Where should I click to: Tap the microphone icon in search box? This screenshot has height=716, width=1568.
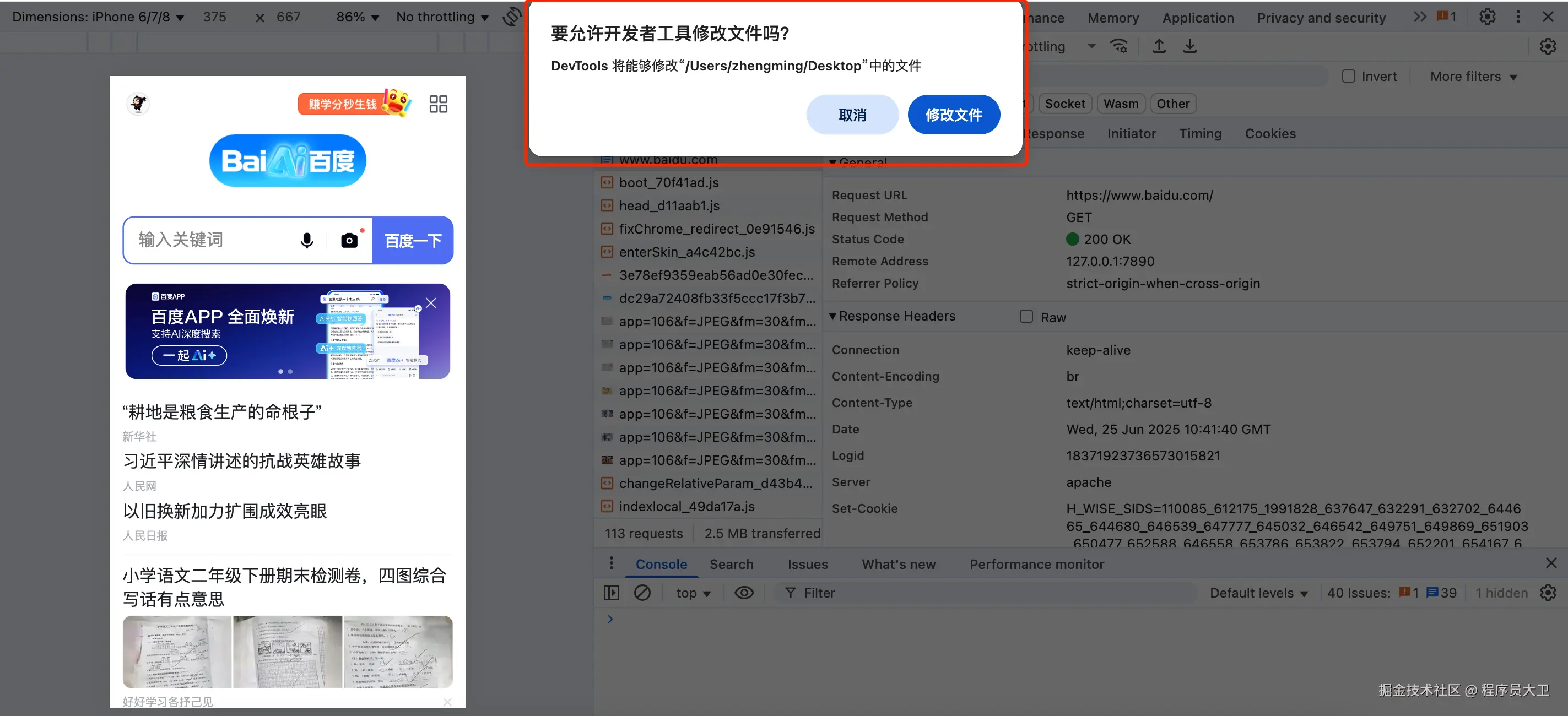coord(307,240)
